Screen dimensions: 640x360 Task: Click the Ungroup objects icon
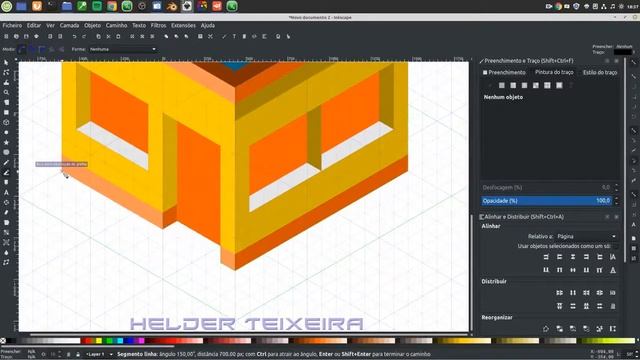tap(210, 36)
